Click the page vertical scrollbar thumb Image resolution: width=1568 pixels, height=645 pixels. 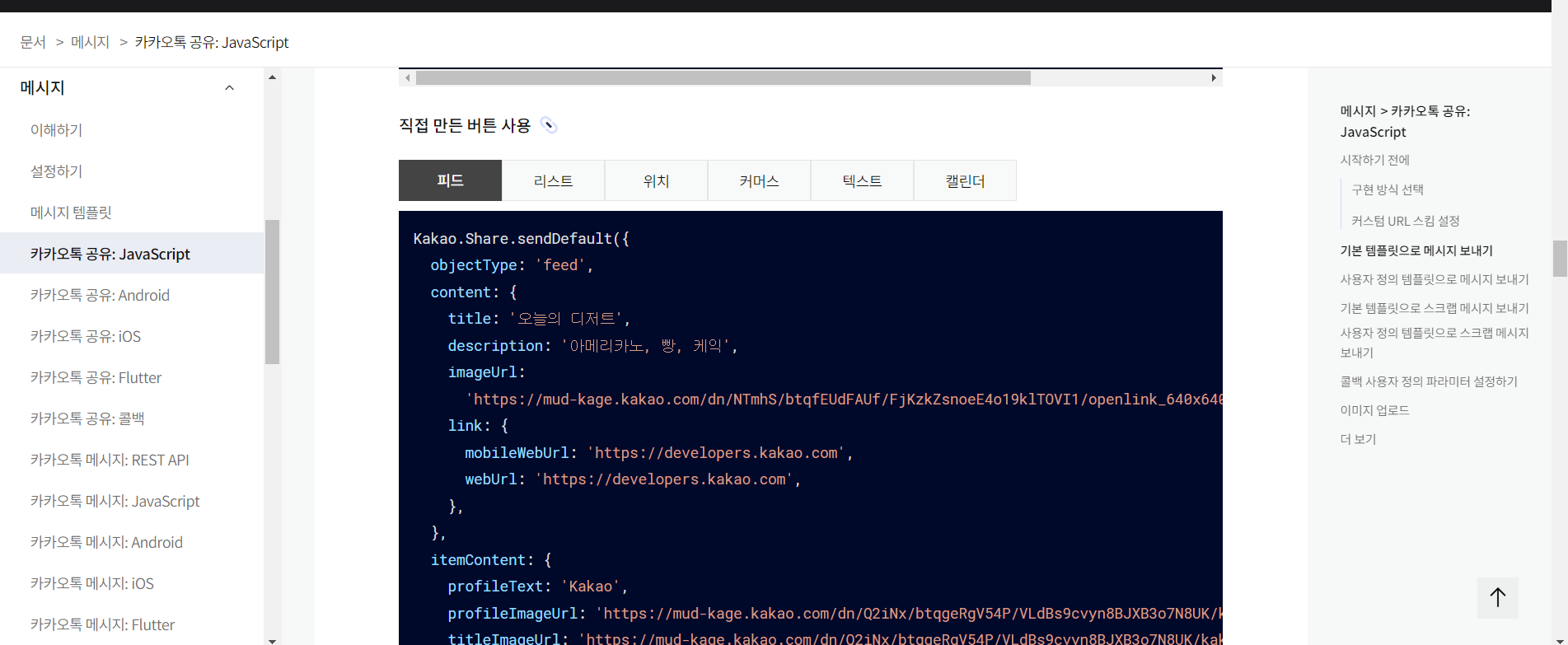[x=1560, y=259]
